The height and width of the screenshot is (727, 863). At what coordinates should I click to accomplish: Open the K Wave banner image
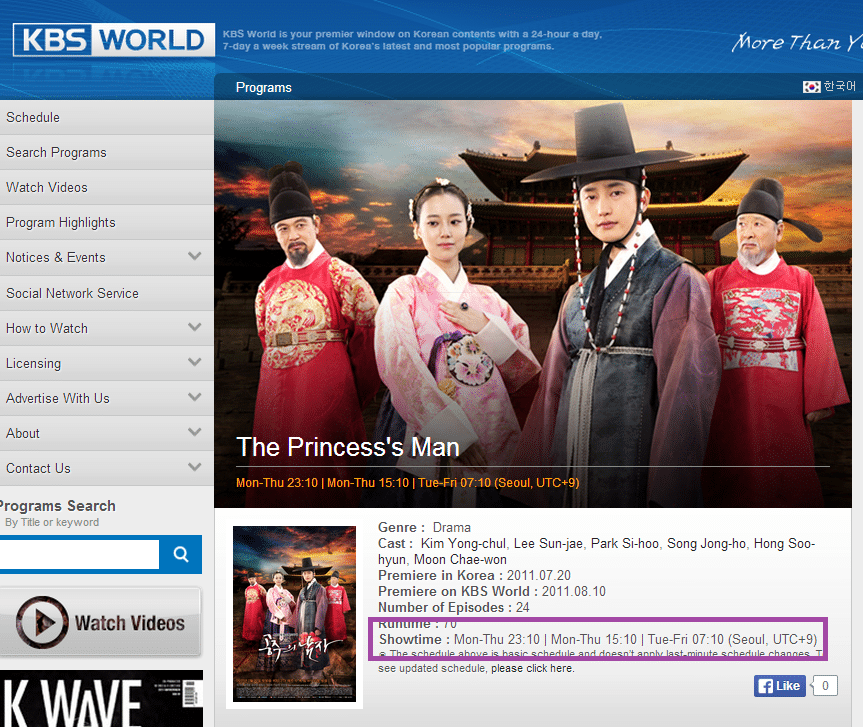[100, 700]
